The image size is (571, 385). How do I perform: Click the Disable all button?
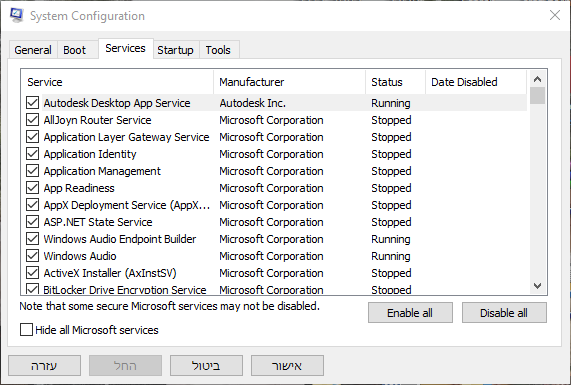[x=504, y=313]
